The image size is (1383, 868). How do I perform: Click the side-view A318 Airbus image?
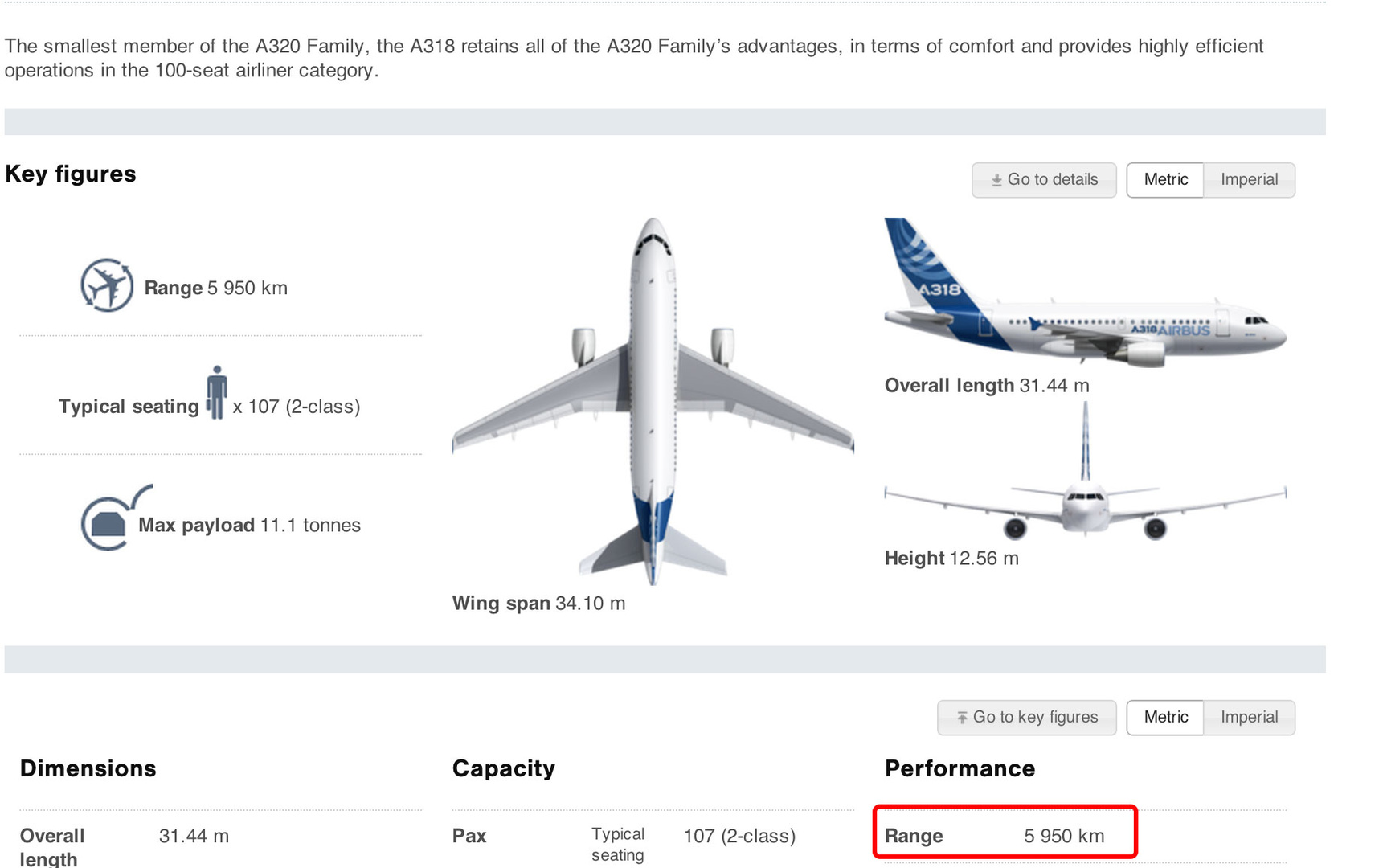pos(1085,297)
